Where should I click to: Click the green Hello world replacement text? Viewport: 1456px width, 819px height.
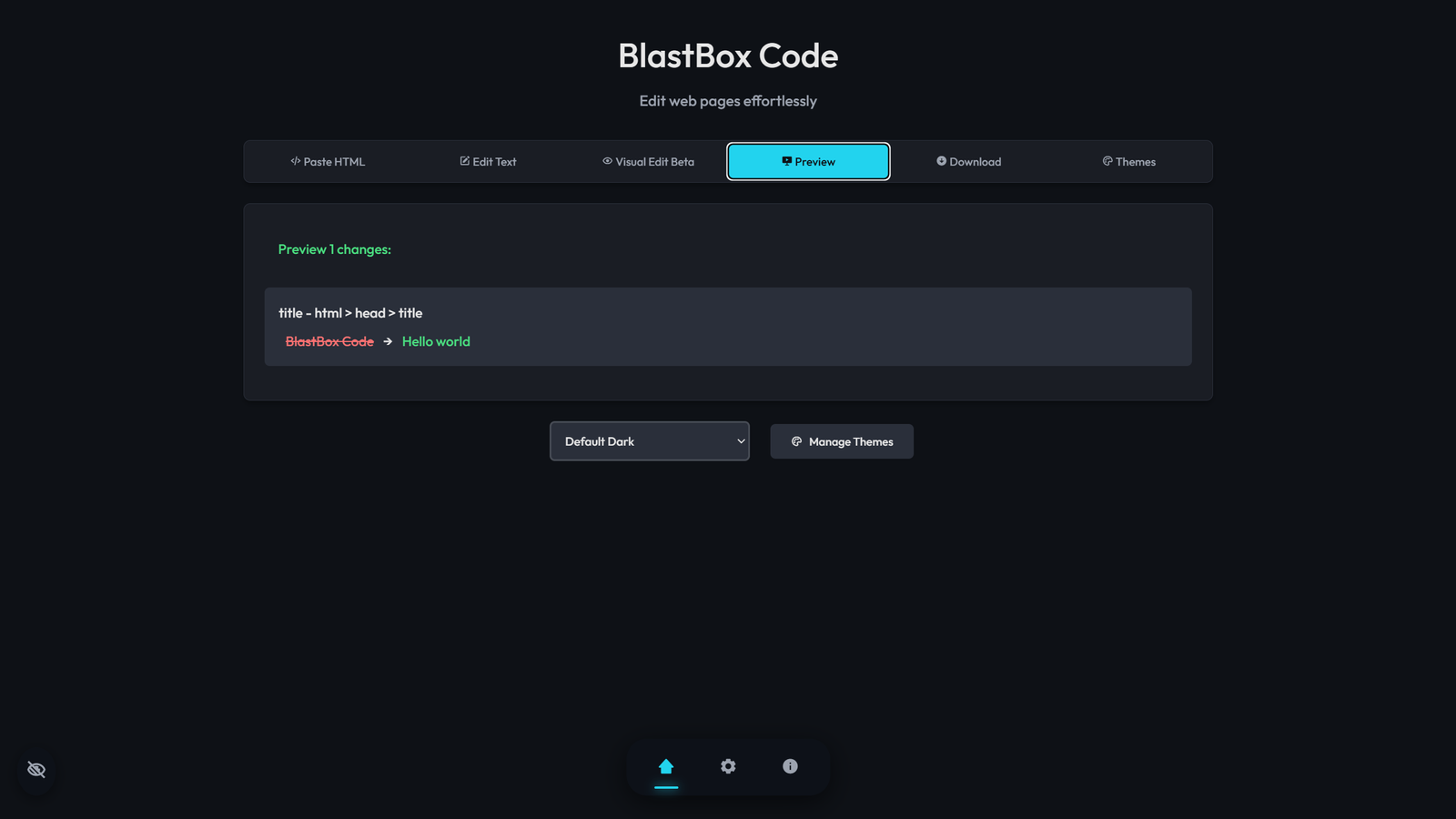click(436, 342)
